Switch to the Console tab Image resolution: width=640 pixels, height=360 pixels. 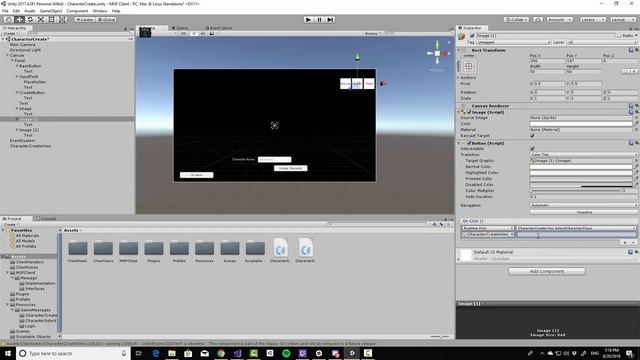pyautogui.click(x=46, y=219)
